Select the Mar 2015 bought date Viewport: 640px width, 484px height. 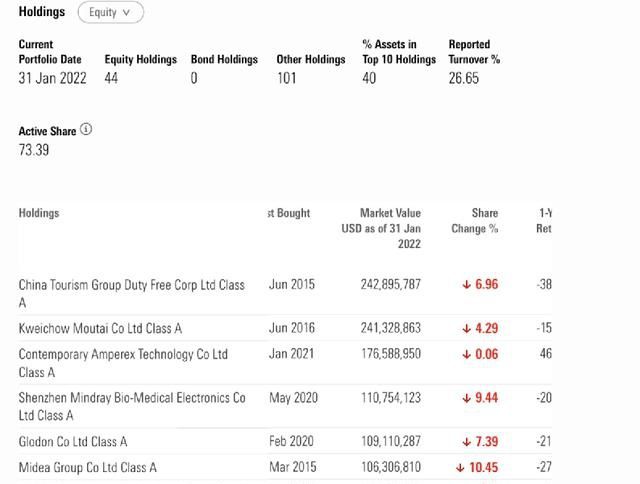coord(293,467)
